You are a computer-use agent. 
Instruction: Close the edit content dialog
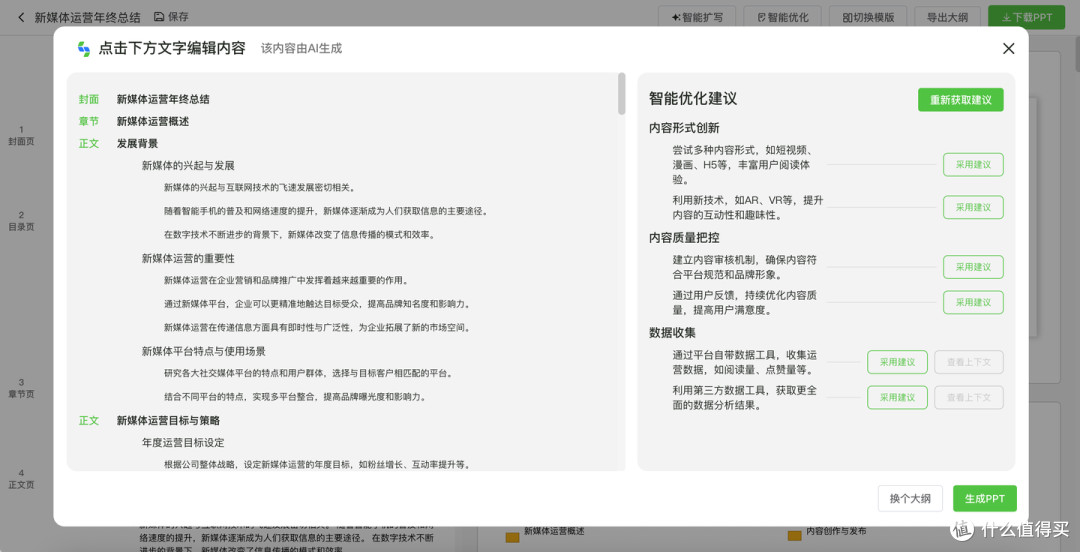click(x=1008, y=48)
